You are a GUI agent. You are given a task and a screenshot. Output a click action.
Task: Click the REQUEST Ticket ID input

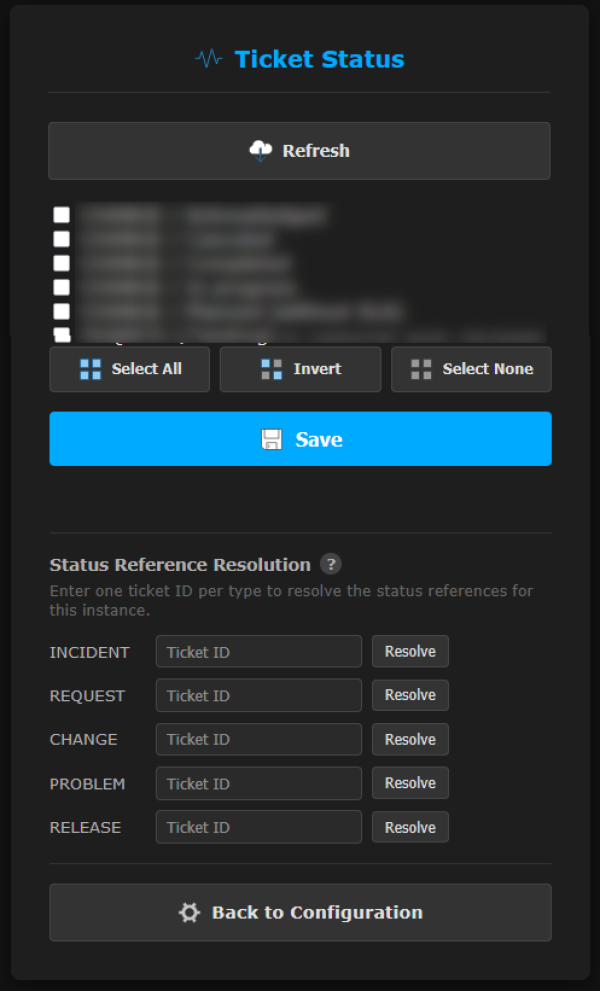258,695
